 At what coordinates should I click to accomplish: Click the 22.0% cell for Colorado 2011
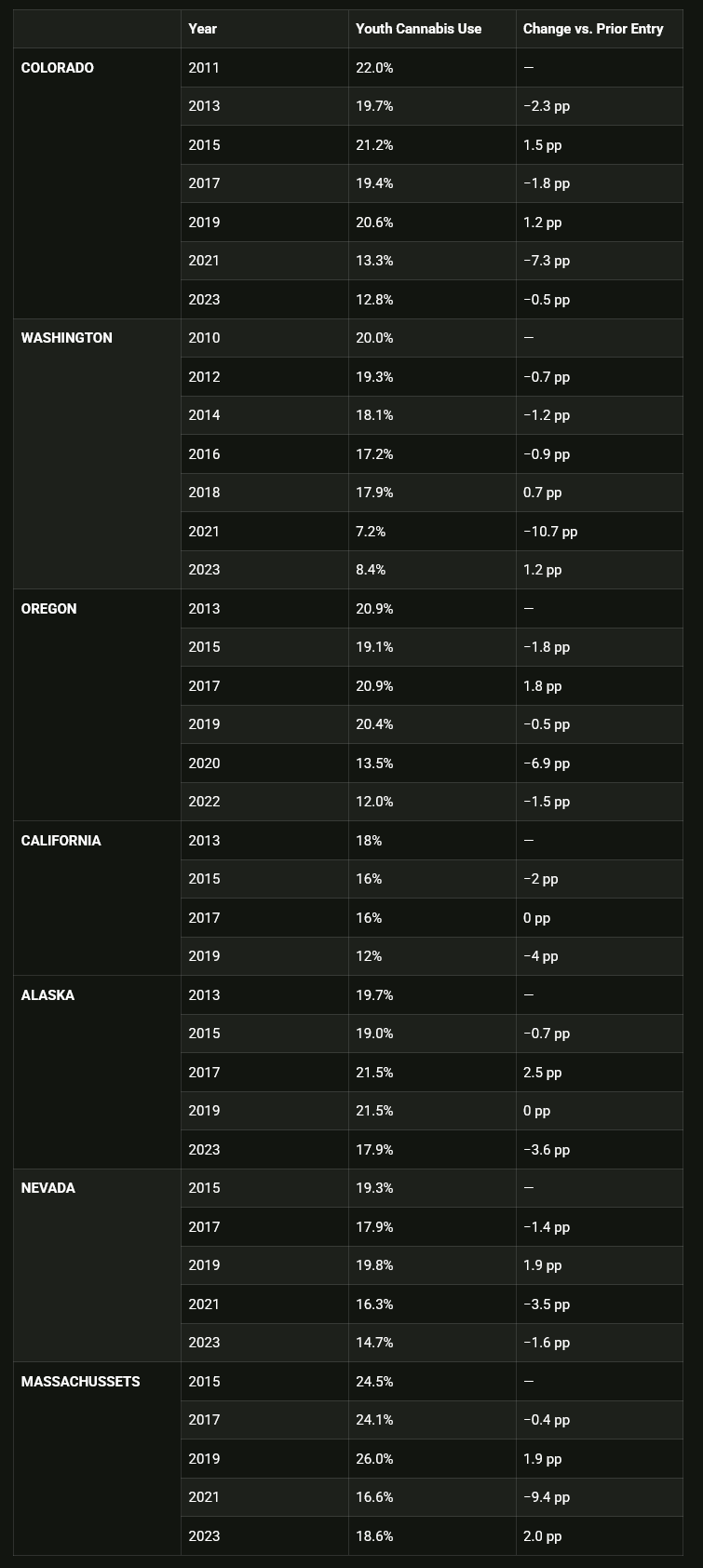pyautogui.click(x=374, y=68)
